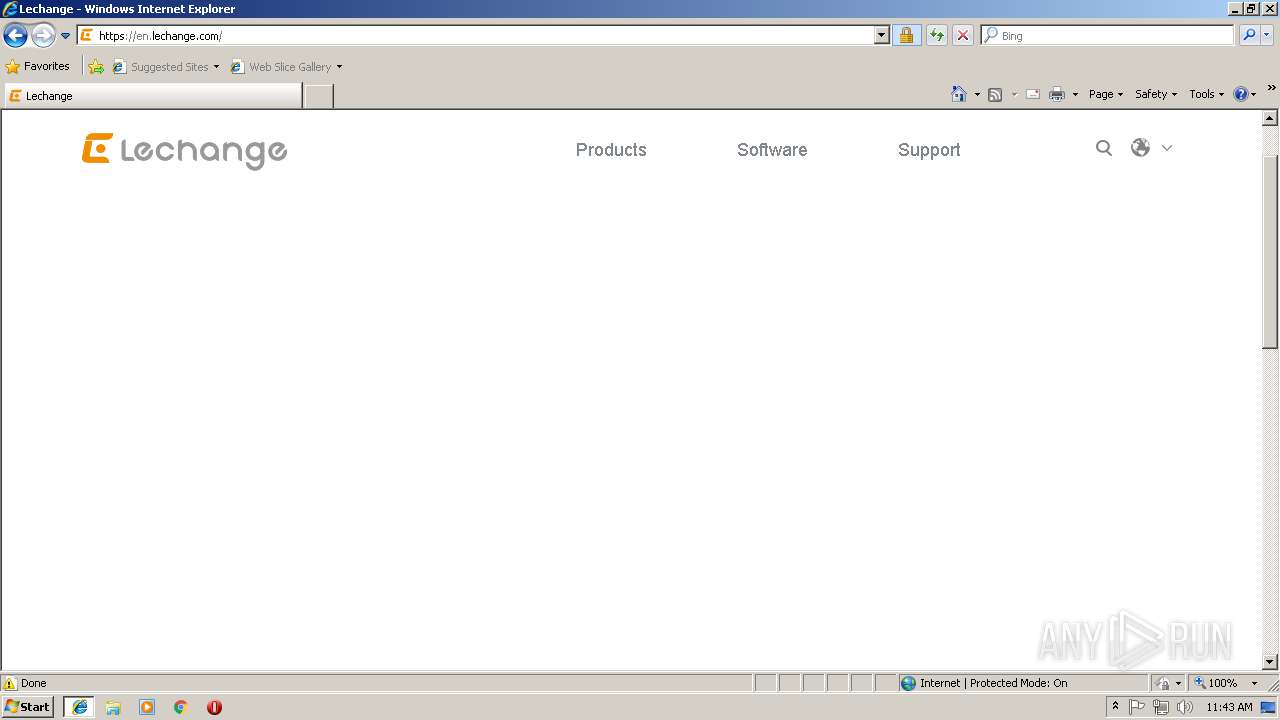Expand the Home button dropdown arrow
1280x720 pixels.
pyautogui.click(x=977, y=95)
